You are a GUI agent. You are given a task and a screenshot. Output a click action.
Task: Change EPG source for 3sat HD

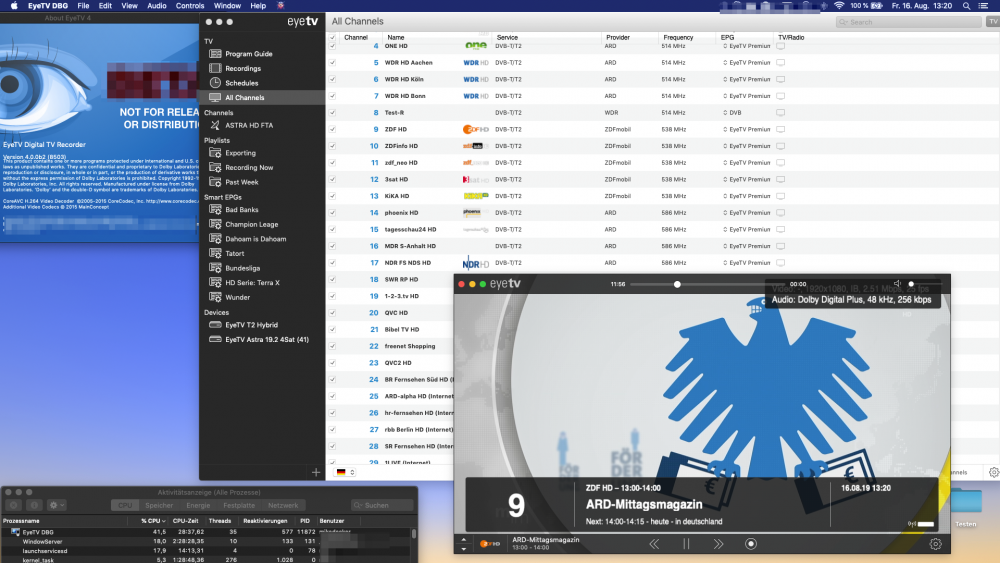pyautogui.click(x=746, y=180)
